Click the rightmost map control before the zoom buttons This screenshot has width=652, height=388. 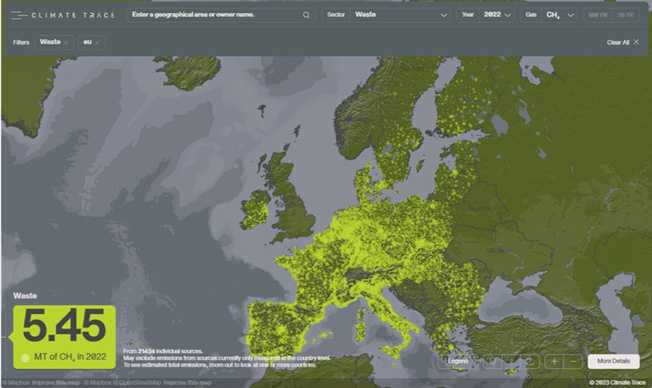531,361
